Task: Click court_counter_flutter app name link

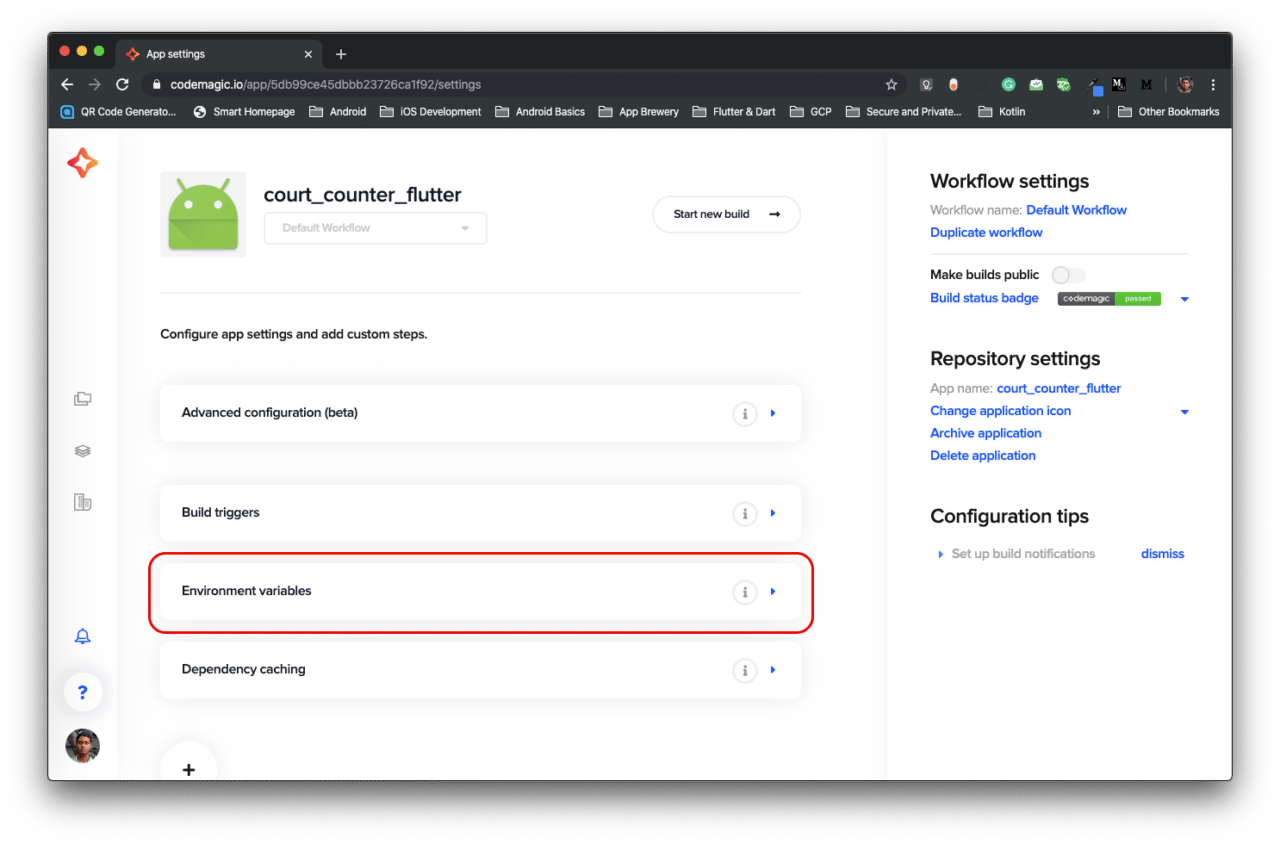Action: click(1059, 388)
